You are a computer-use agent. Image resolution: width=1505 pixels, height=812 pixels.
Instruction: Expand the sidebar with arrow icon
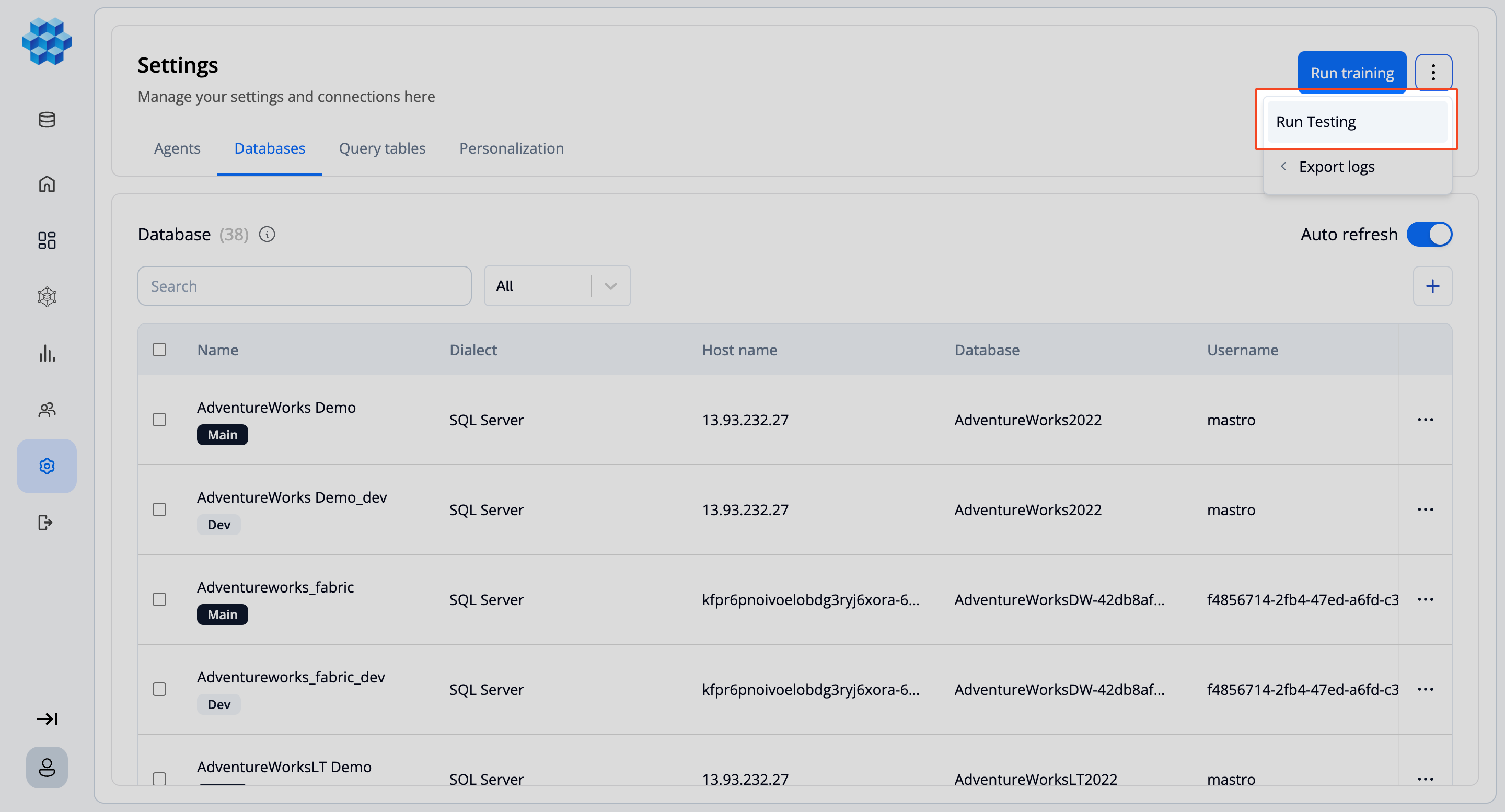point(47,718)
